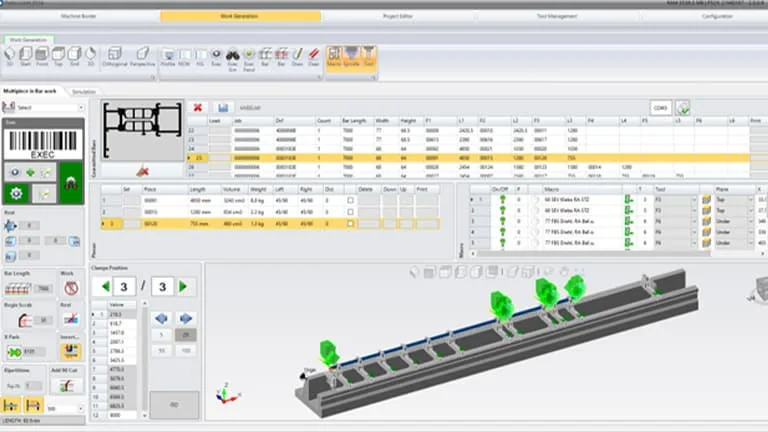
Task: Click the Bar Length clamps icon
Action: click(x=17, y=288)
